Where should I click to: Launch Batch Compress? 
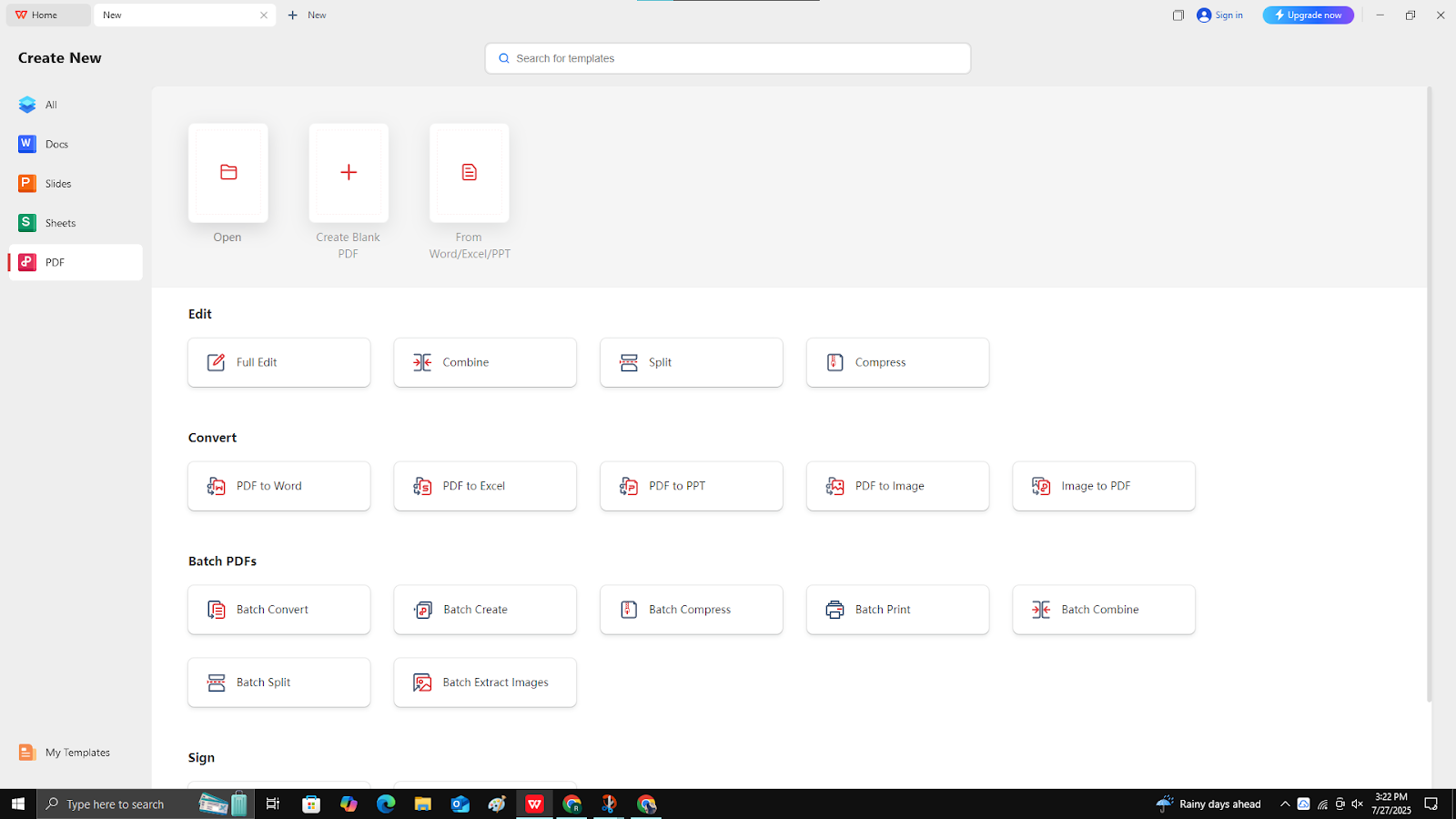(692, 610)
